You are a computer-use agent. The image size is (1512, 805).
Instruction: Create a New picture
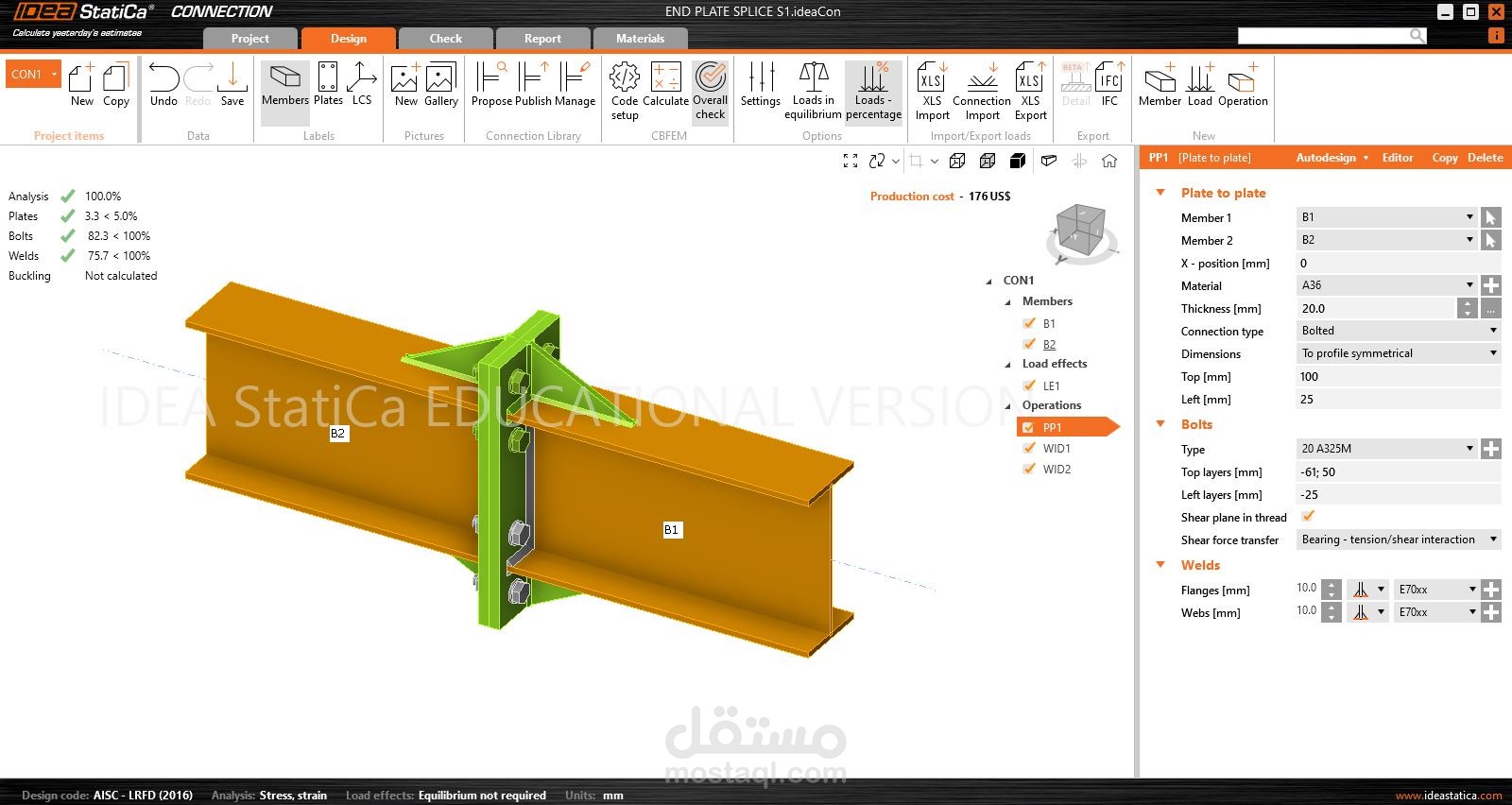click(406, 85)
